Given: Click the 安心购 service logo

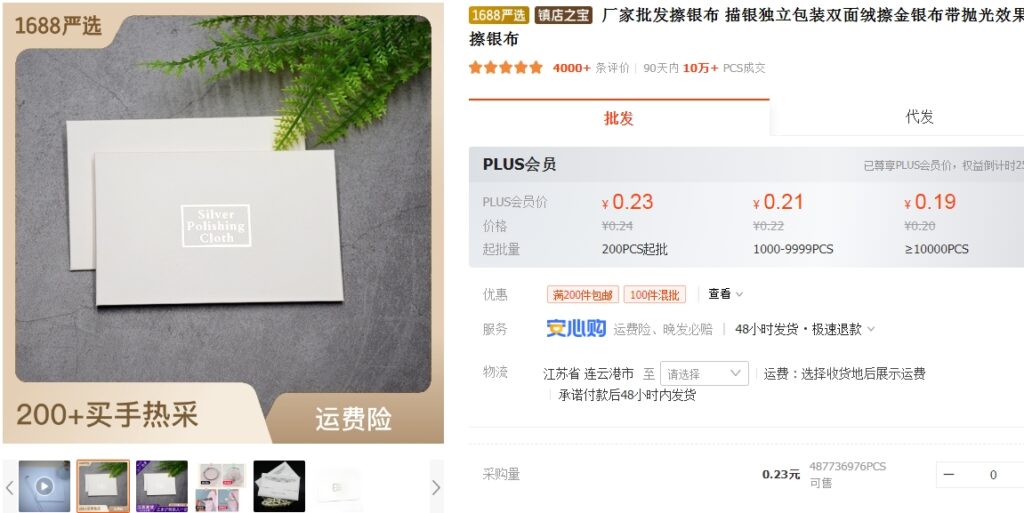Looking at the screenshot, I should coord(576,329).
